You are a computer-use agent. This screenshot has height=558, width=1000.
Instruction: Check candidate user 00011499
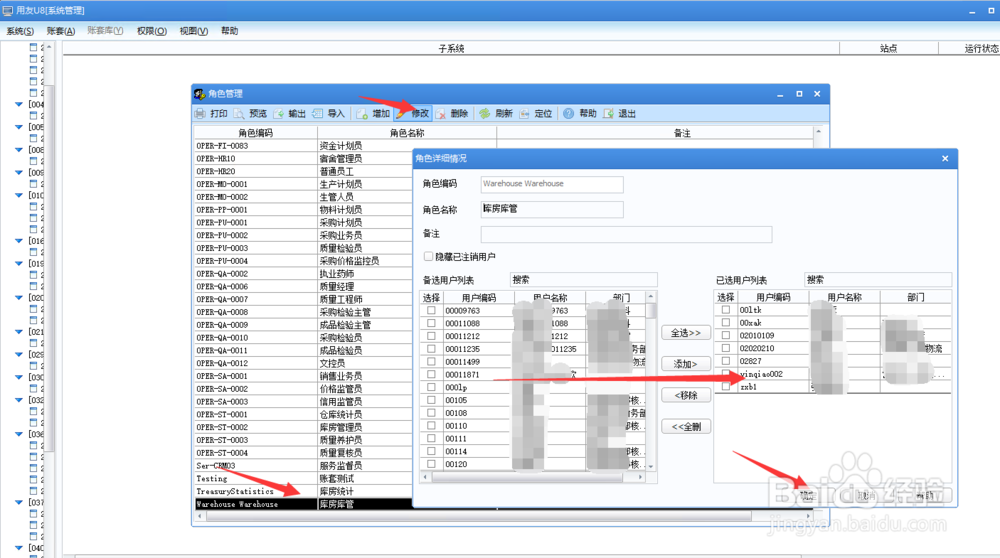click(431, 362)
